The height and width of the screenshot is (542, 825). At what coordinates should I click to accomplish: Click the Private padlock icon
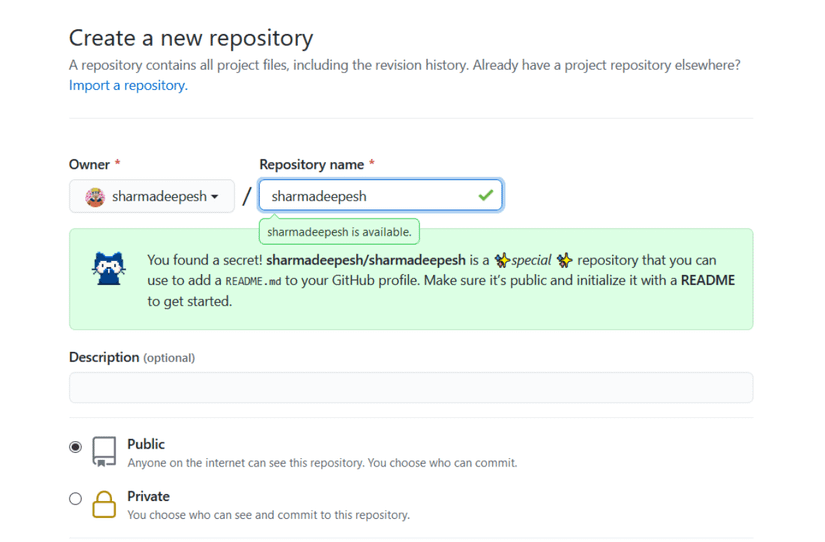point(104,505)
